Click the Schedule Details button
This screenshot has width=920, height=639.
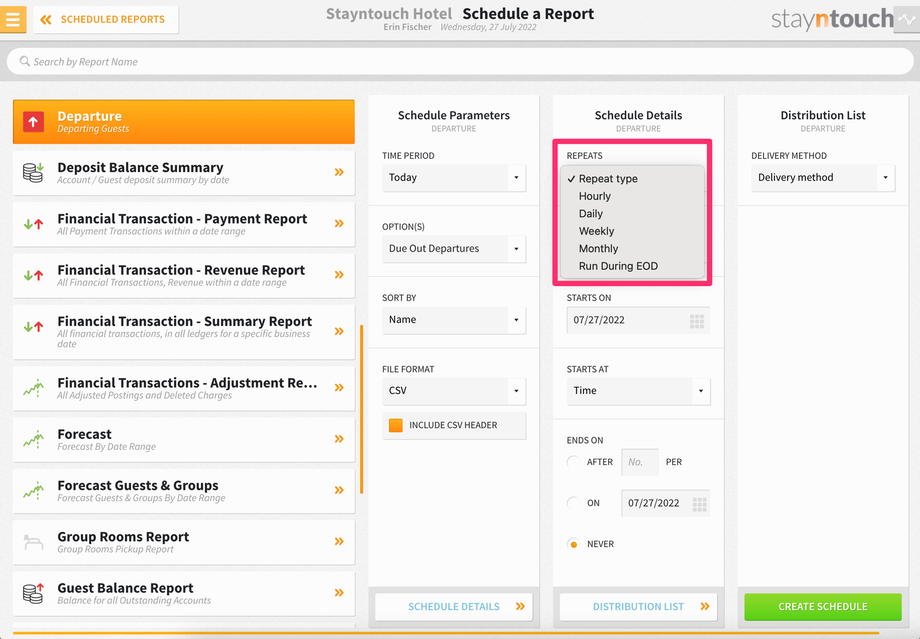tap(454, 607)
